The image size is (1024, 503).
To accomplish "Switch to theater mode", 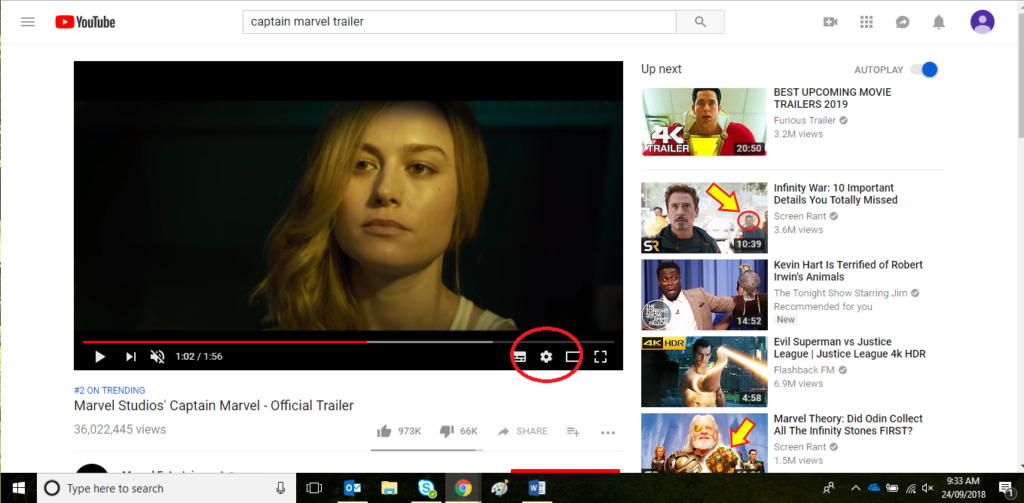I will click(x=573, y=357).
